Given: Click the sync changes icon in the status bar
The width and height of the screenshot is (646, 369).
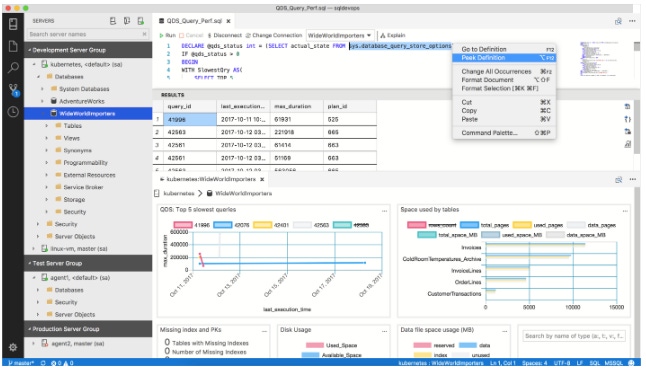Looking at the screenshot, I should pyautogui.click(x=43, y=363).
